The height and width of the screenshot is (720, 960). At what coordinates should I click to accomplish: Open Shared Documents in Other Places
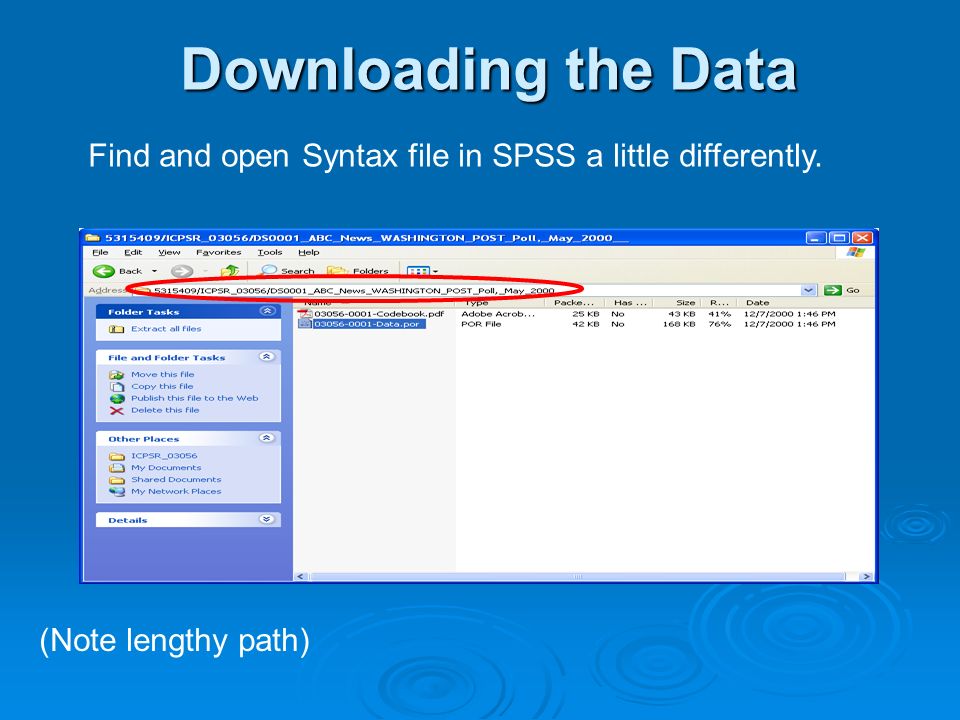tap(176, 479)
